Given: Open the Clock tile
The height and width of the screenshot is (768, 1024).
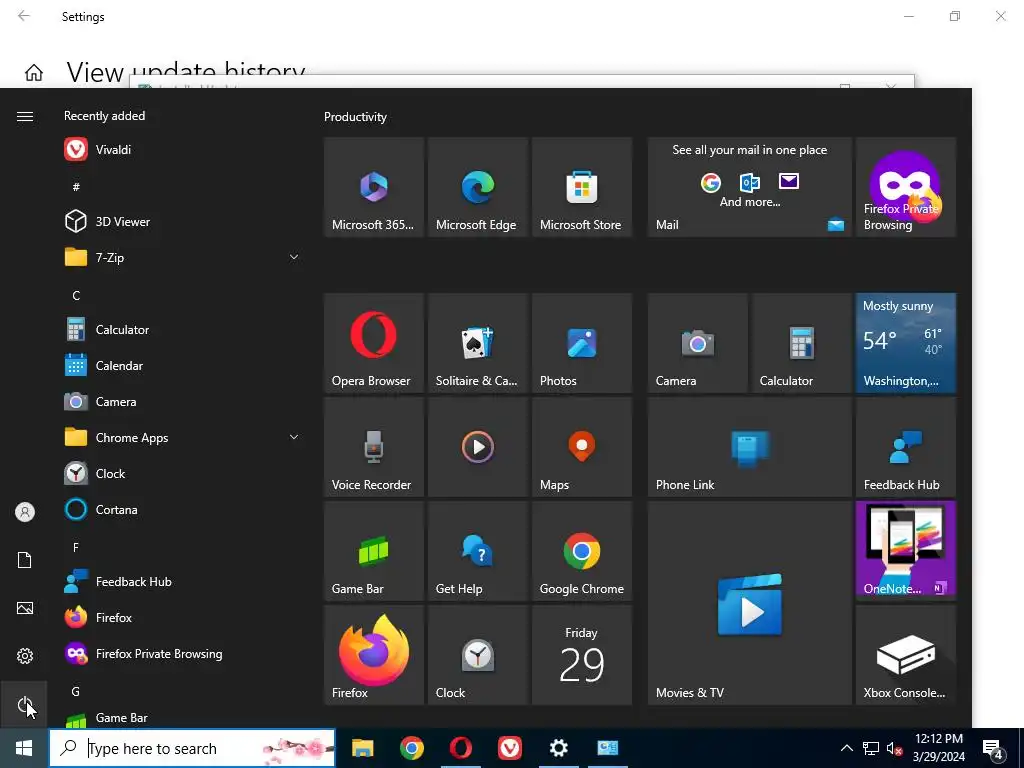Looking at the screenshot, I should coord(477,654).
